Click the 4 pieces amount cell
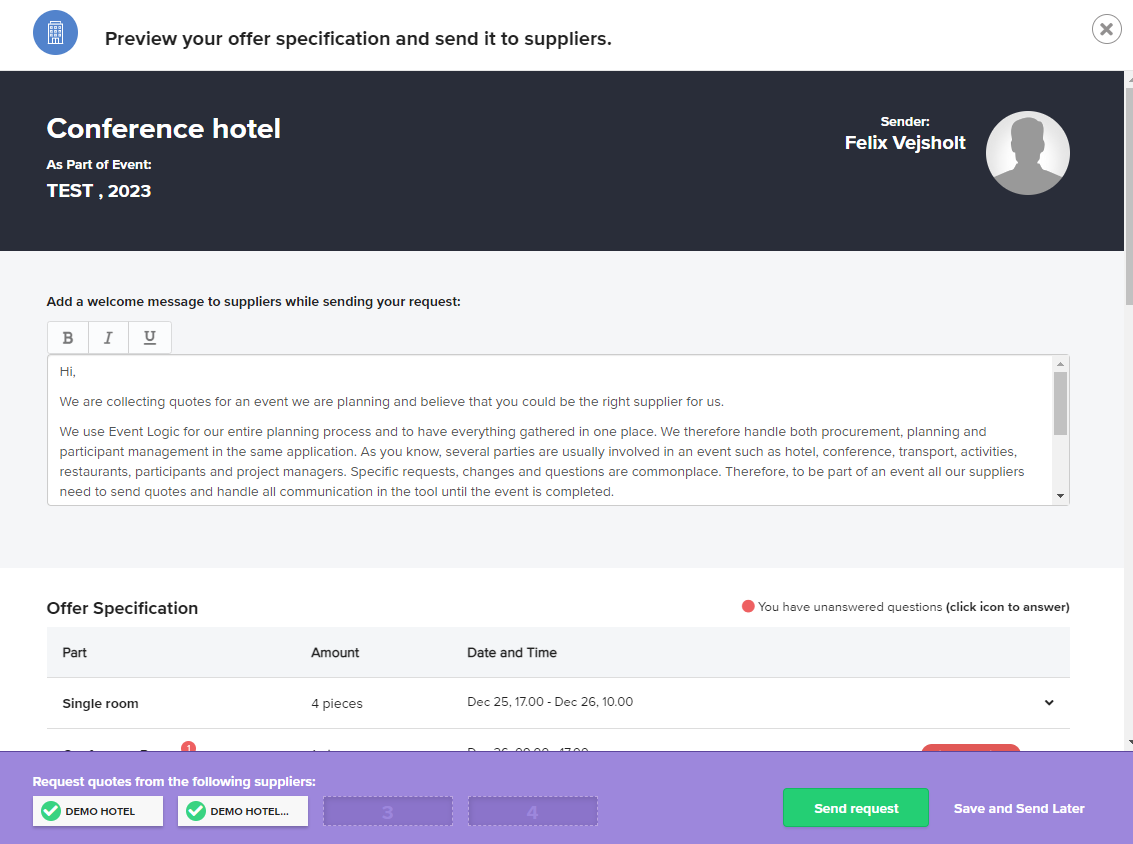The height and width of the screenshot is (844, 1133). tap(337, 703)
